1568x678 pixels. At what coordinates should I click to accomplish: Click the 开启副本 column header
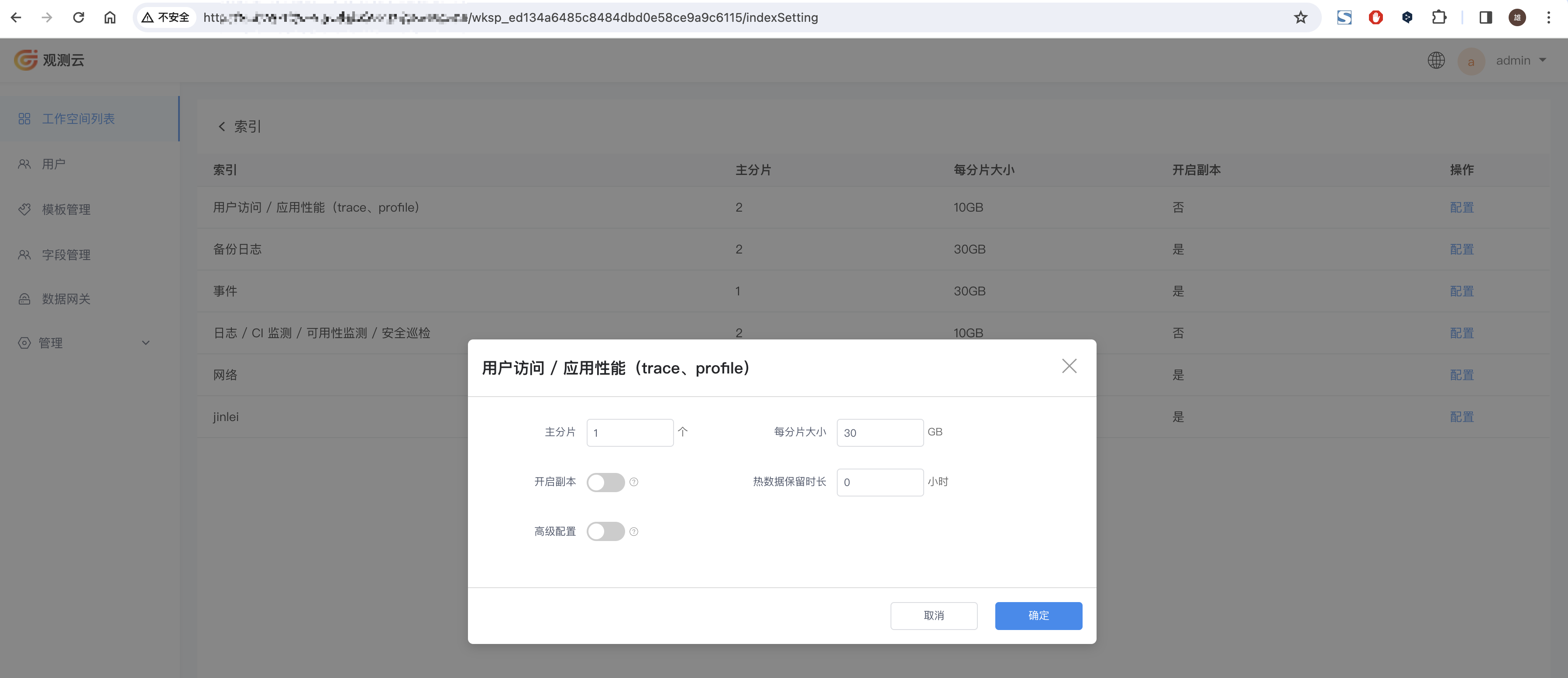pyautogui.click(x=1196, y=171)
